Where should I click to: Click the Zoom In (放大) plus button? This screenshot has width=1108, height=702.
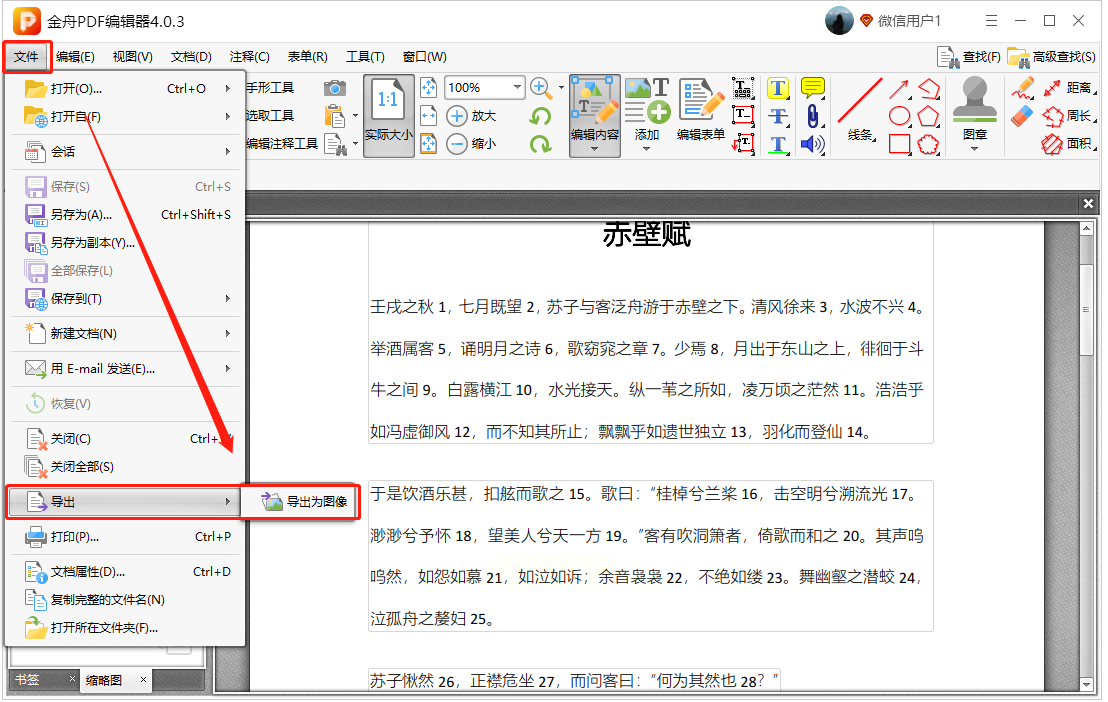pos(457,116)
